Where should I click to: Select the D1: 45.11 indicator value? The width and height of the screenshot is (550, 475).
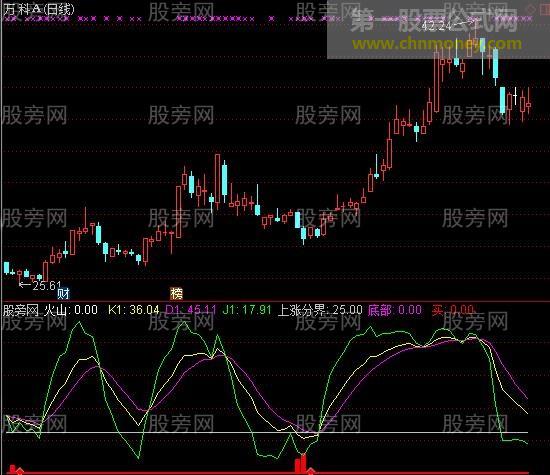click(190, 310)
